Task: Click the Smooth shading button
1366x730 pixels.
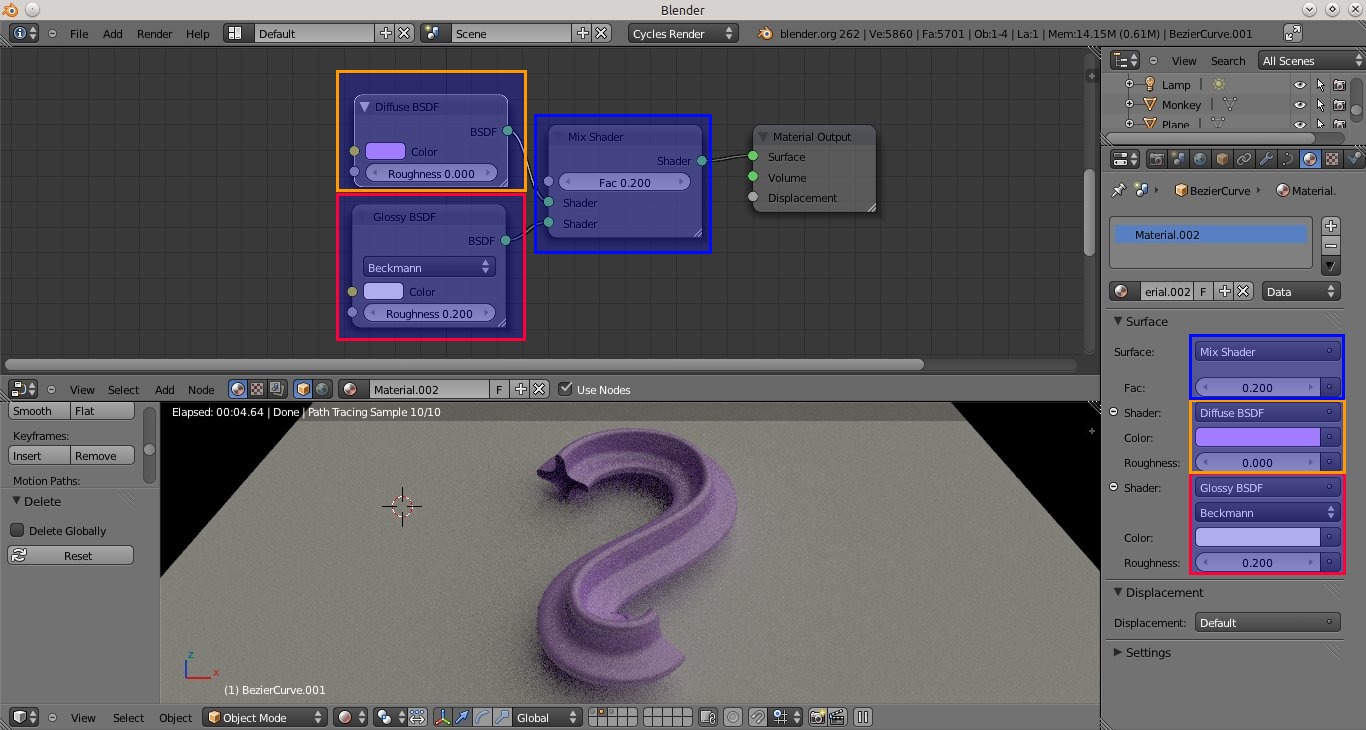Action: tap(39, 410)
